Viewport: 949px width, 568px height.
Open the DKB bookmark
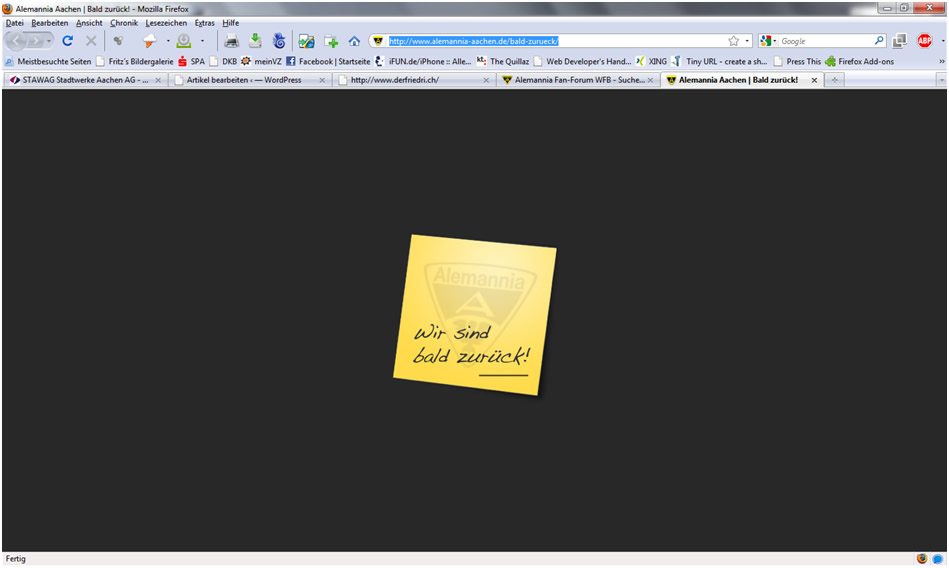[x=223, y=62]
